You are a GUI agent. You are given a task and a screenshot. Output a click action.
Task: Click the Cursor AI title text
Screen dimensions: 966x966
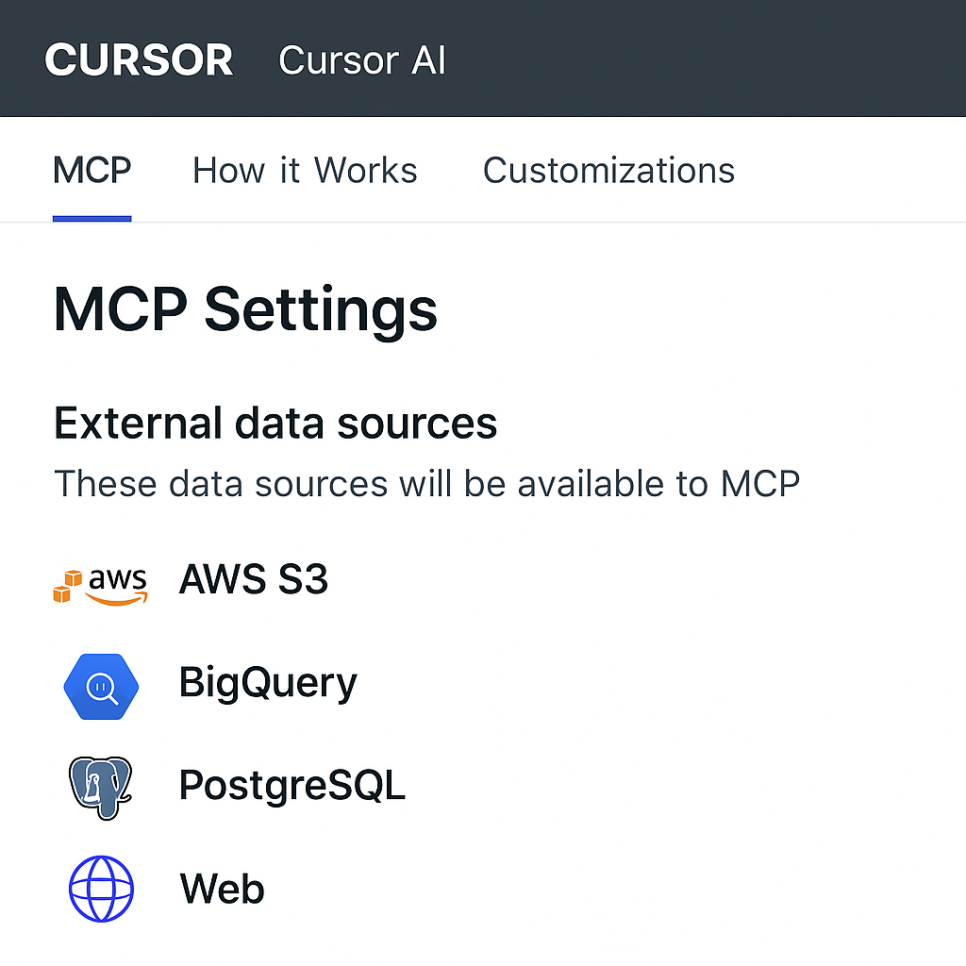point(362,60)
